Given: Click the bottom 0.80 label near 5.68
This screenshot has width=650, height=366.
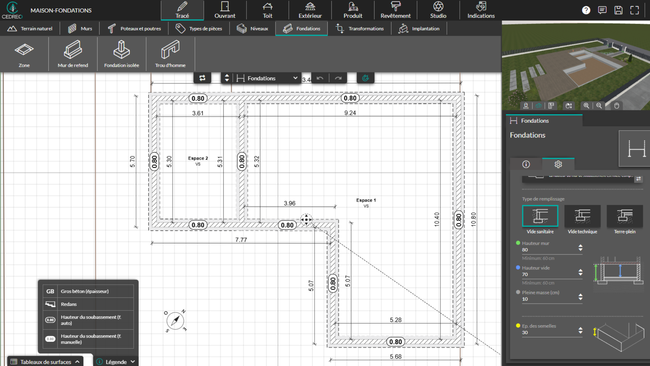Looking at the screenshot, I should coord(395,342).
